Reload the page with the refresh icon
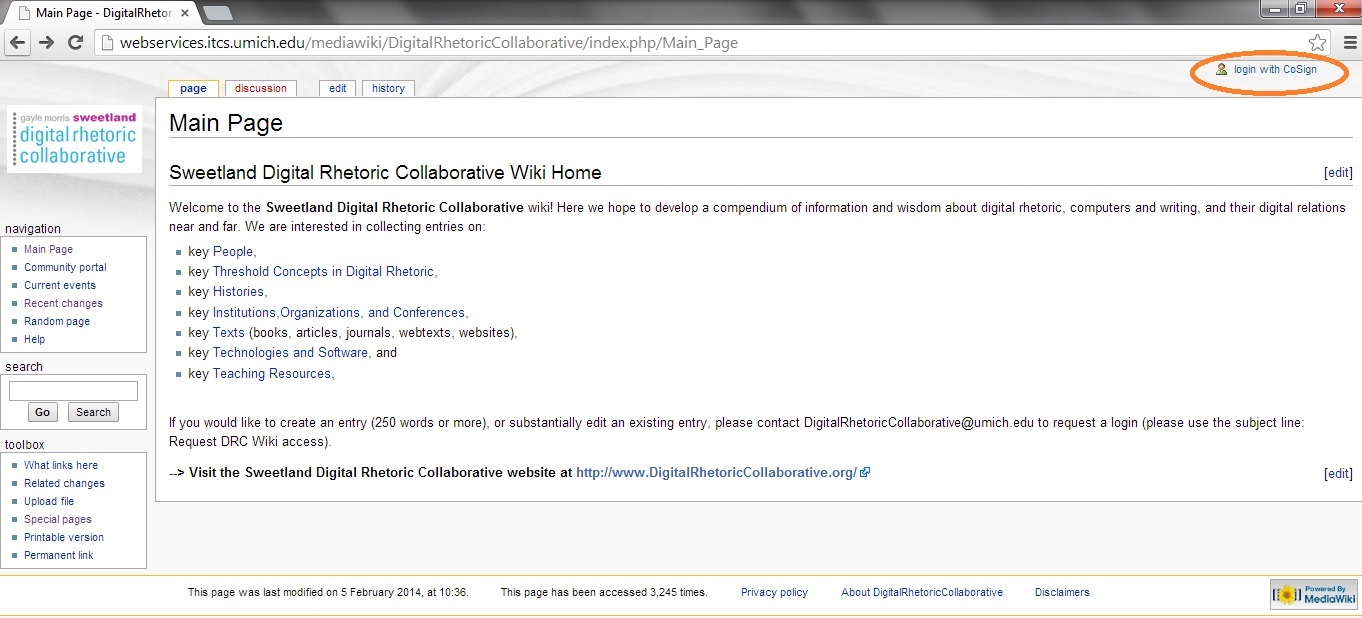This screenshot has width=1362, height=618. (x=75, y=43)
